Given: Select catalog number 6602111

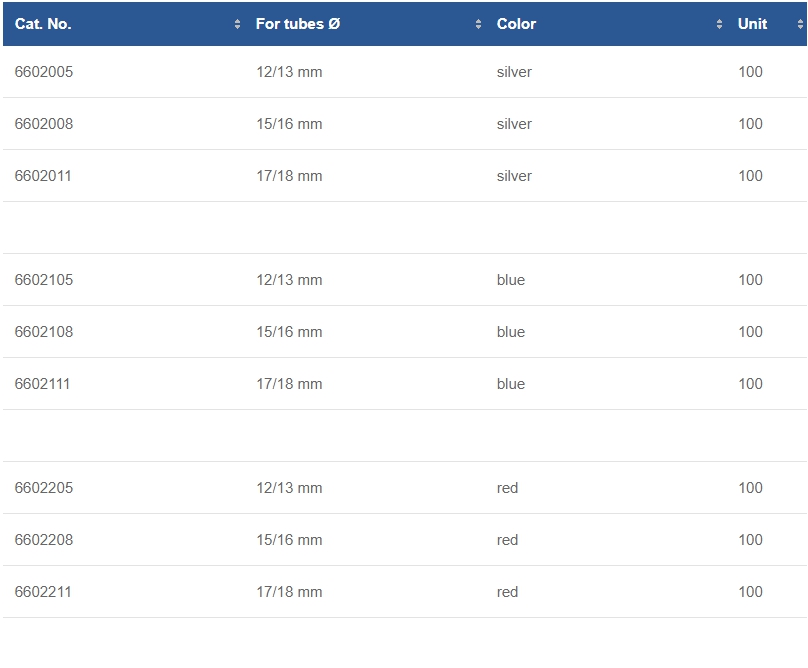Looking at the screenshot, I should [x=42, y=384].
